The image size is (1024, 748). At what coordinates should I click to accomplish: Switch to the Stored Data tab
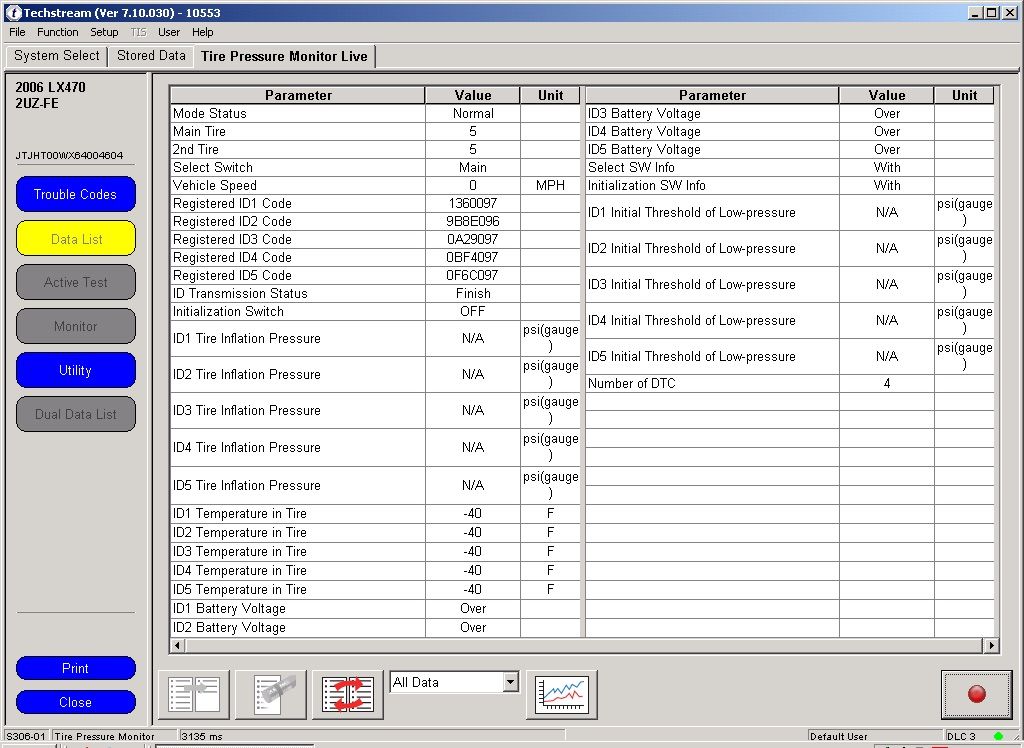151,56
